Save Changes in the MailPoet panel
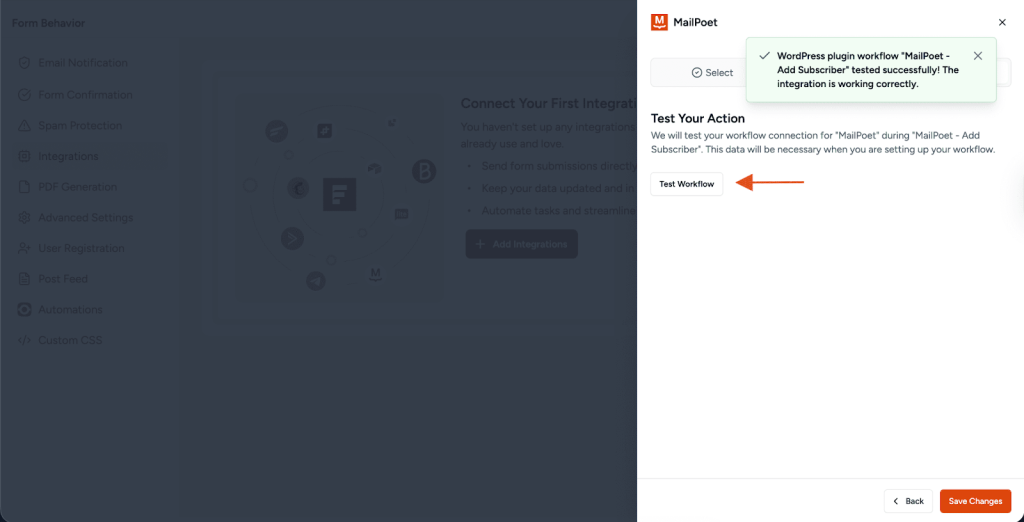 [x=975, y=501]
